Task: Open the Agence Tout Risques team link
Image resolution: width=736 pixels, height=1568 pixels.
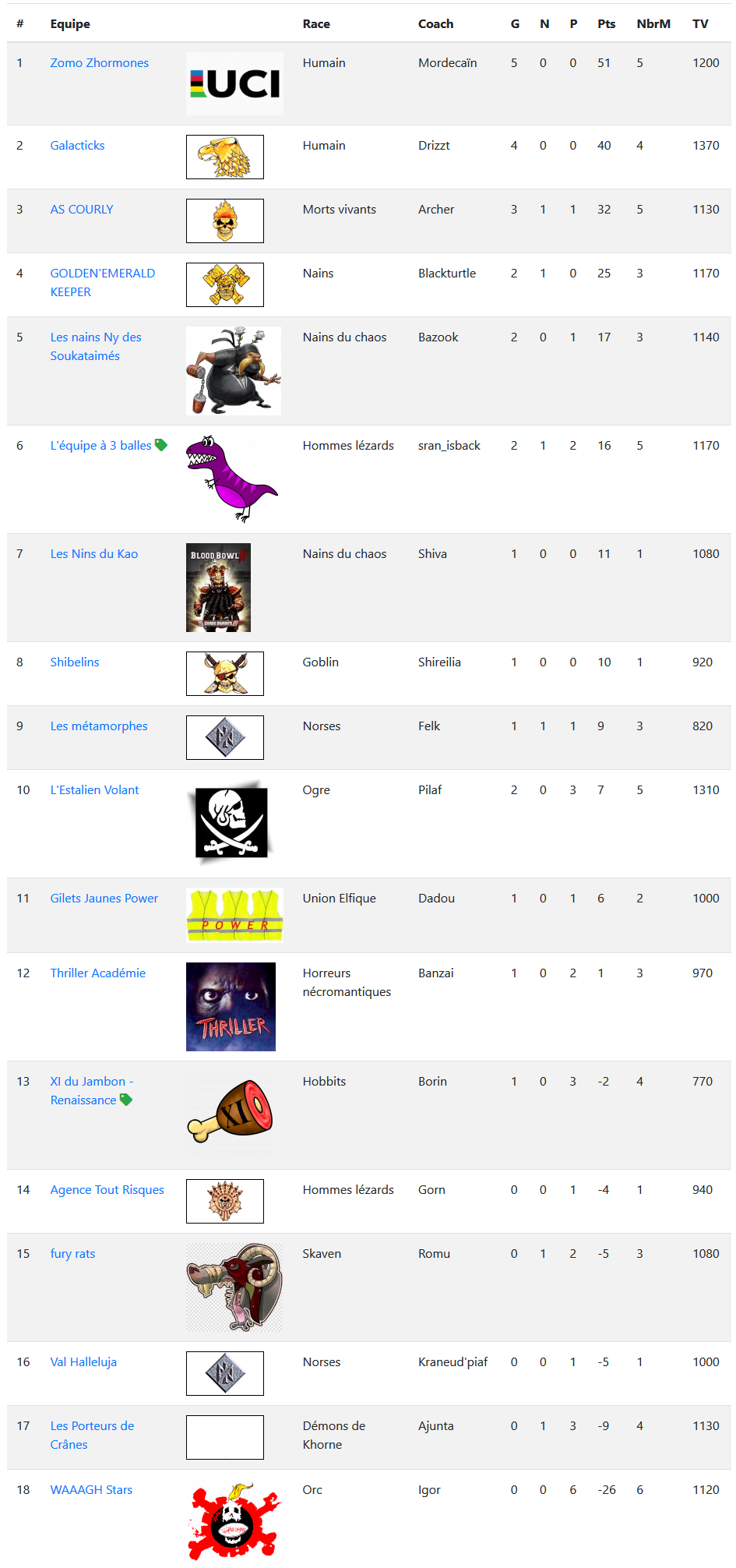Action: [107, 1189]
